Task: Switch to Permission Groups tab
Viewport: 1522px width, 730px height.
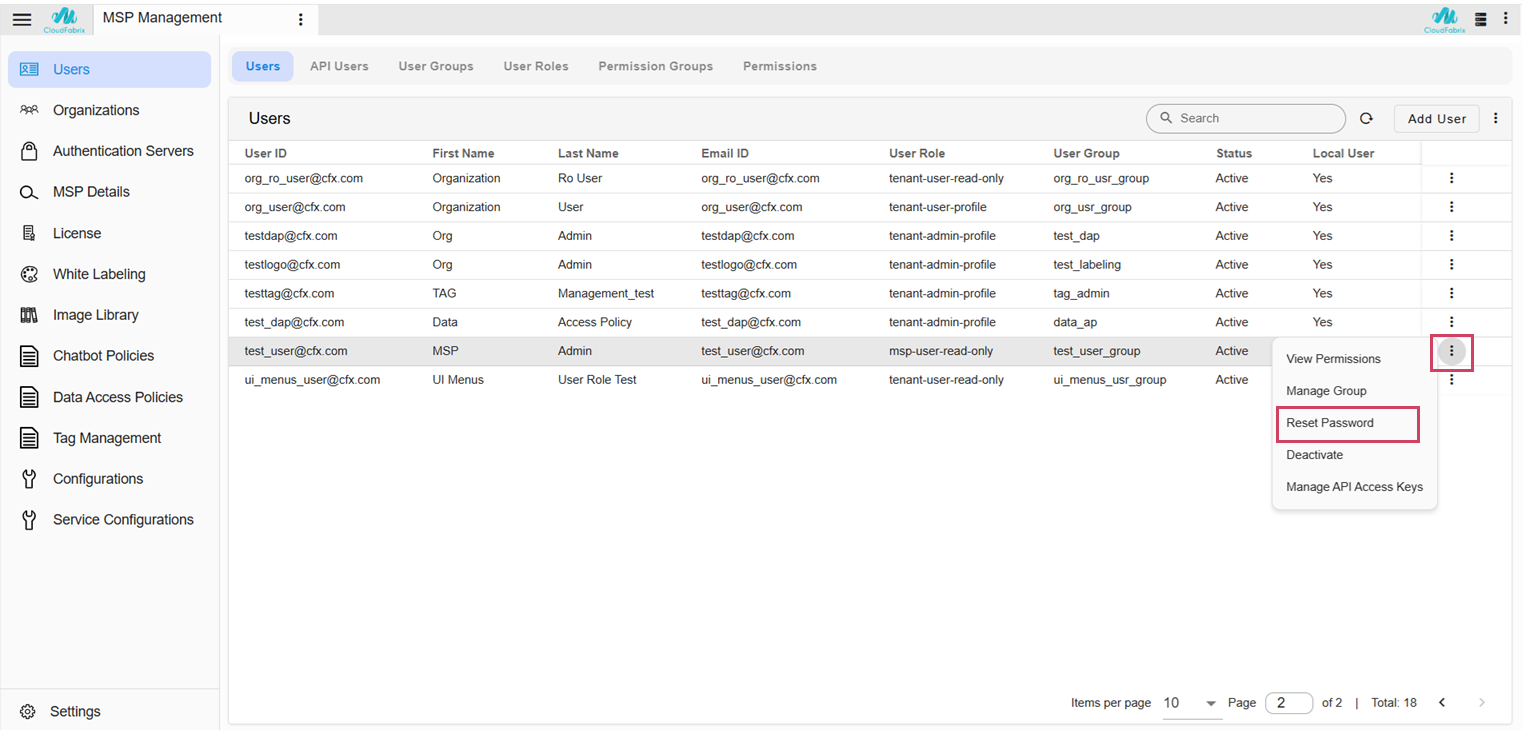Action: (x=656, y=66)
